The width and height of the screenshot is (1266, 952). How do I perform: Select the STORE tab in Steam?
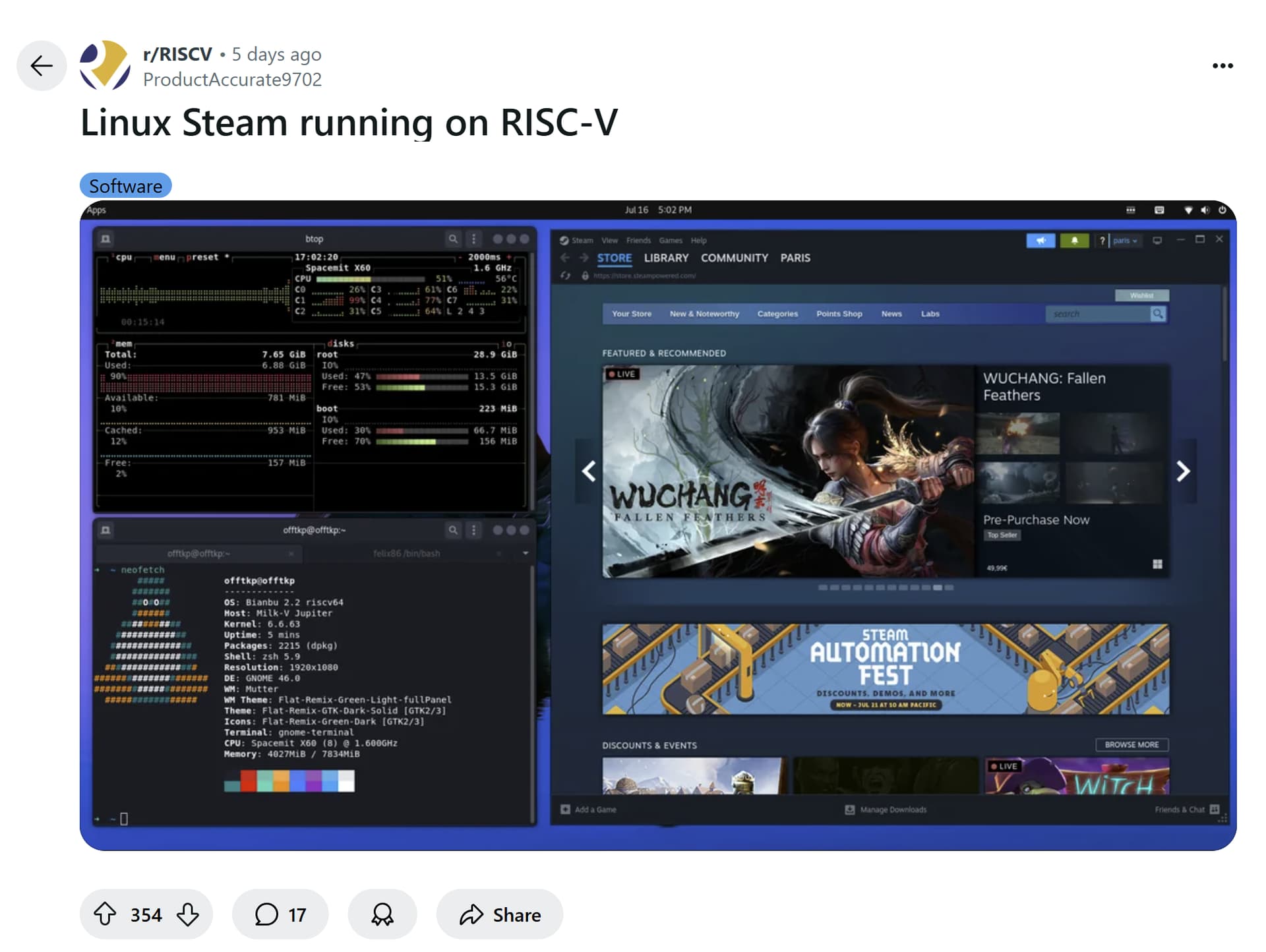click(615, 258)
